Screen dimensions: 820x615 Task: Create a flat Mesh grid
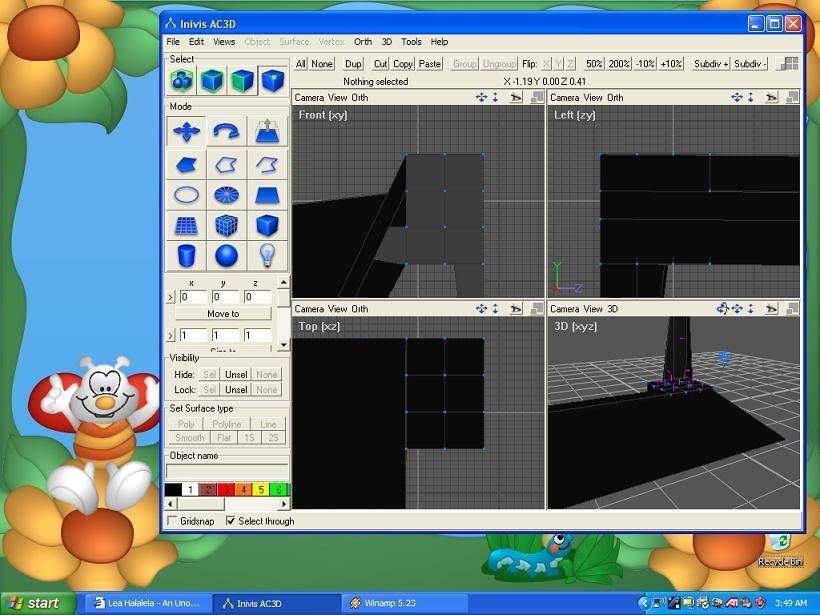(186, 225)
